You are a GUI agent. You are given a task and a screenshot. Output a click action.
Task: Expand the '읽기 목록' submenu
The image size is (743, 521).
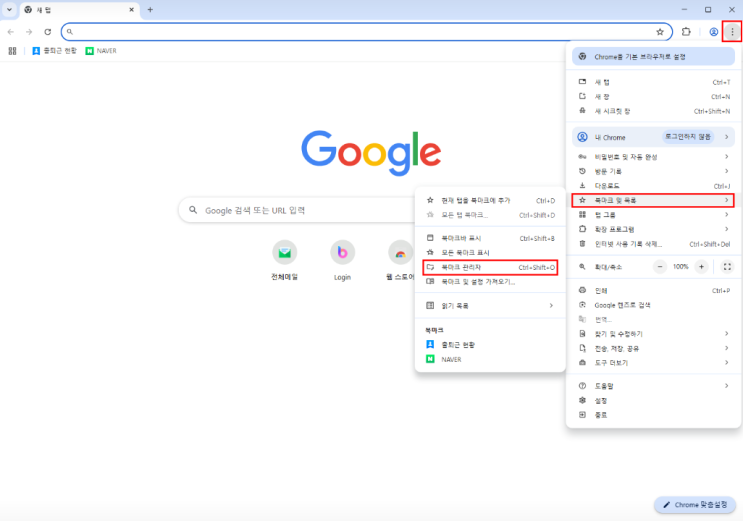pos(490,306)
